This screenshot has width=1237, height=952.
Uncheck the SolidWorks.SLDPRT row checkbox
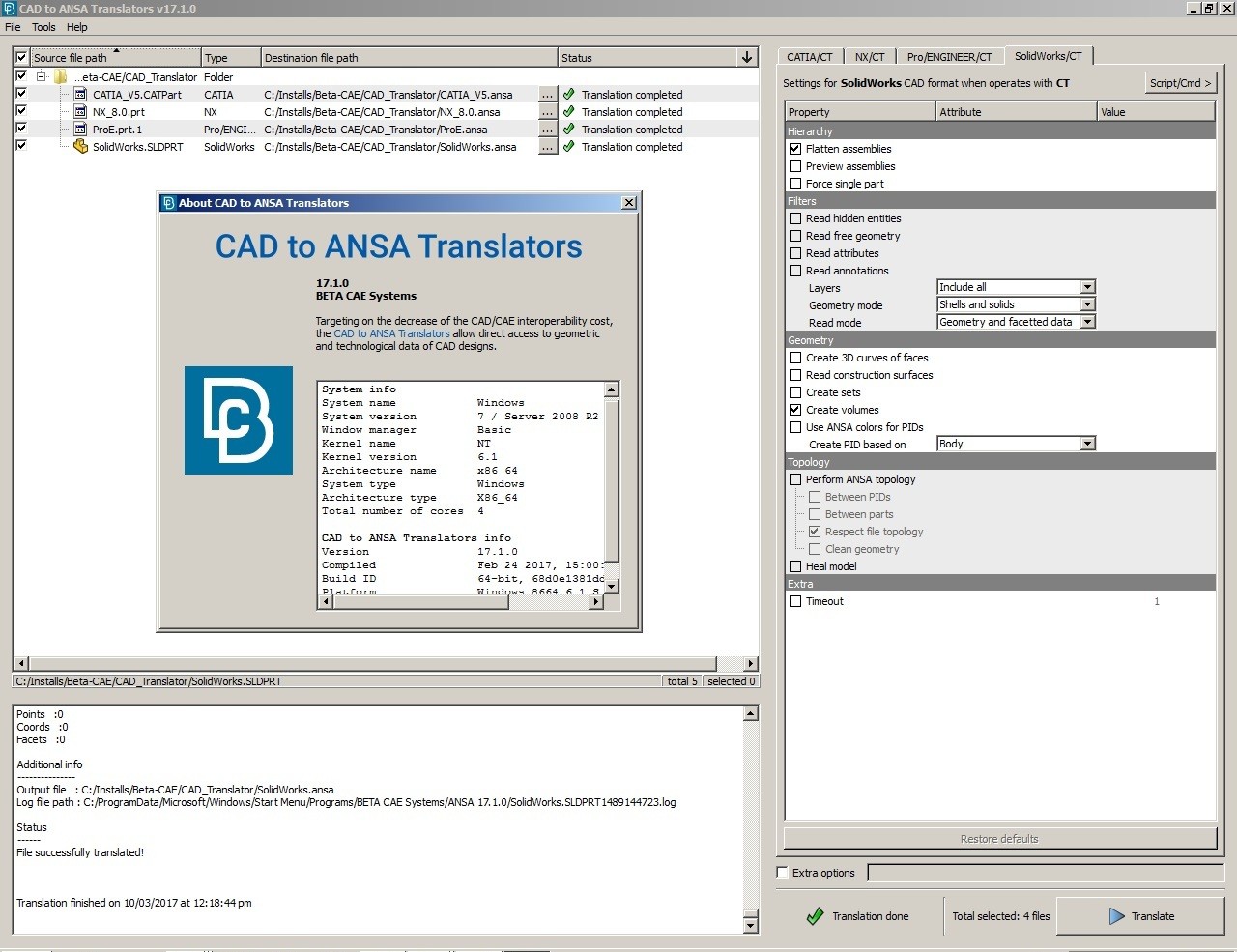[x=21, y=147]
